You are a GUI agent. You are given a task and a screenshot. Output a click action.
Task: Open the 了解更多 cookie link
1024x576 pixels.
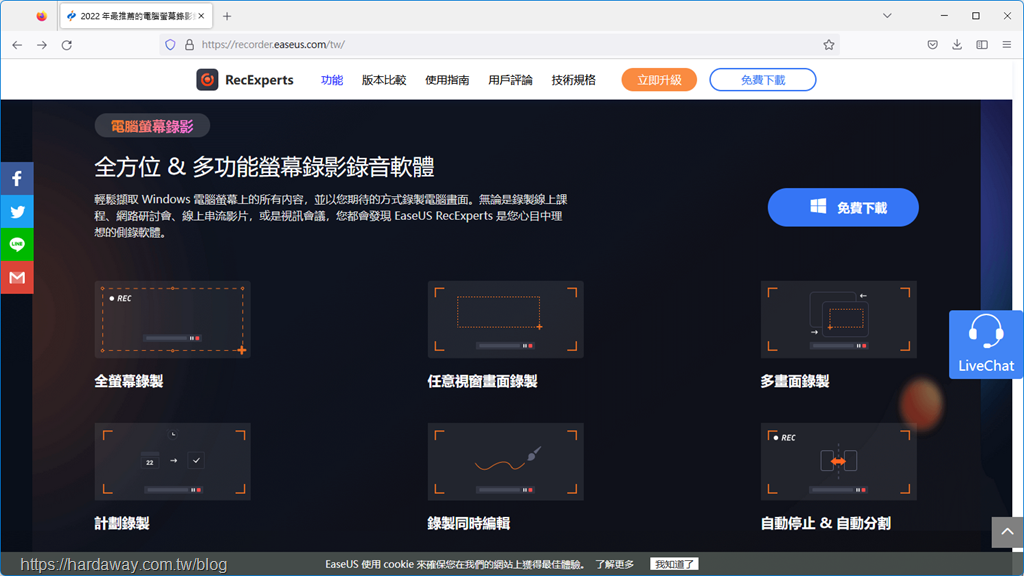pos(615,564)
